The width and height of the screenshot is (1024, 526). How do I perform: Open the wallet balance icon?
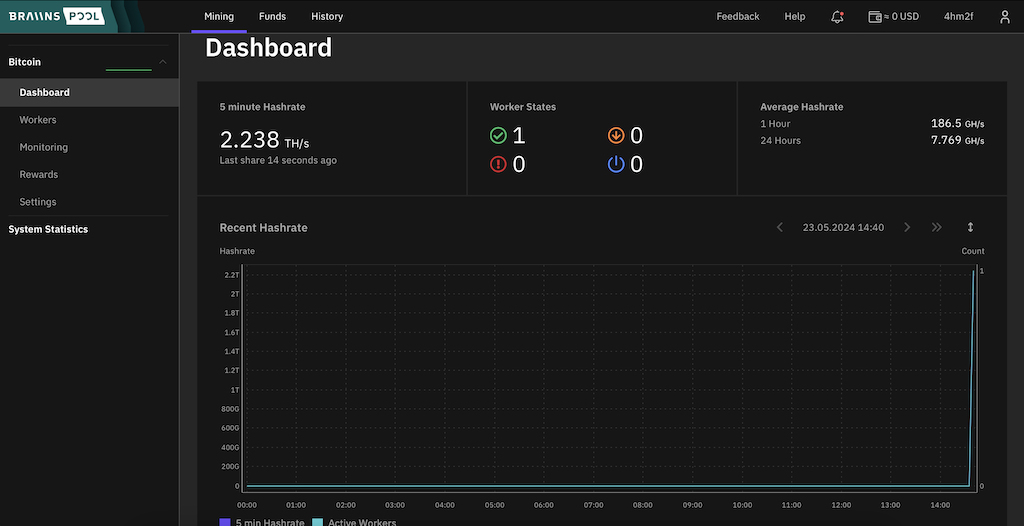(x=875, y=17)
